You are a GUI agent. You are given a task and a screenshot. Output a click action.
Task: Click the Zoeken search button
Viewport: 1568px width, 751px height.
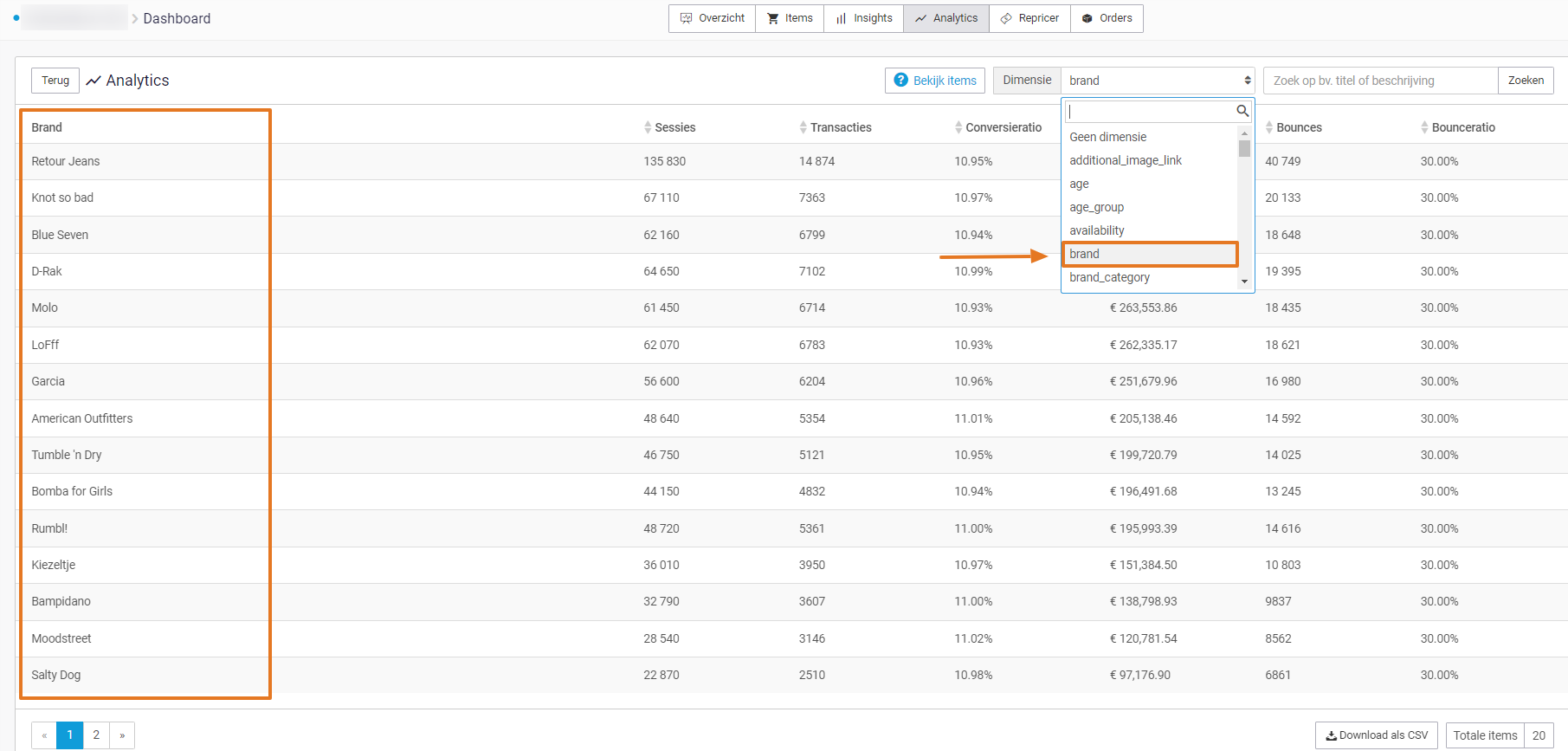[x=1526, y=81]
